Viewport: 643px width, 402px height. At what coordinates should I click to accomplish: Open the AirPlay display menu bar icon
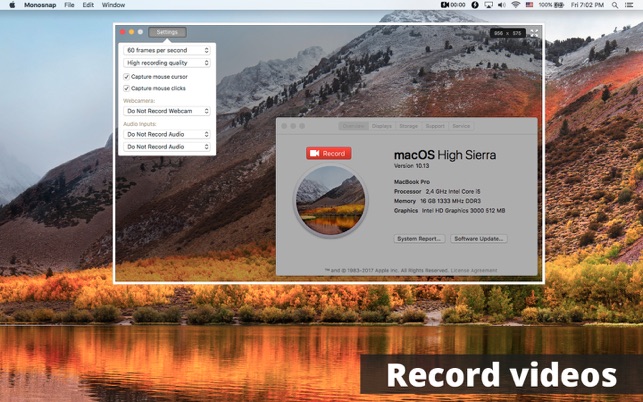pos(488,5)
